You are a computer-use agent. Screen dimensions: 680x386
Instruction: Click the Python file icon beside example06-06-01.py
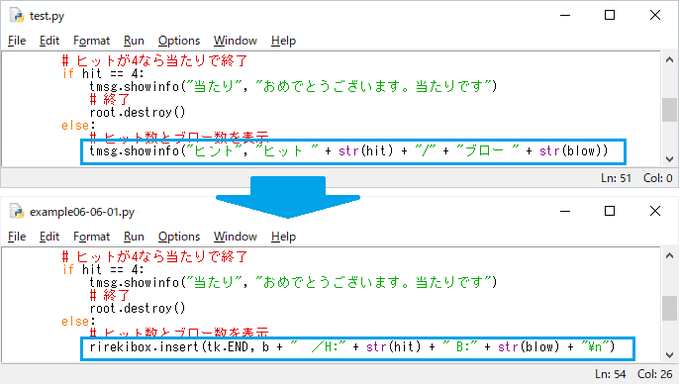click(x=17, y=212)
